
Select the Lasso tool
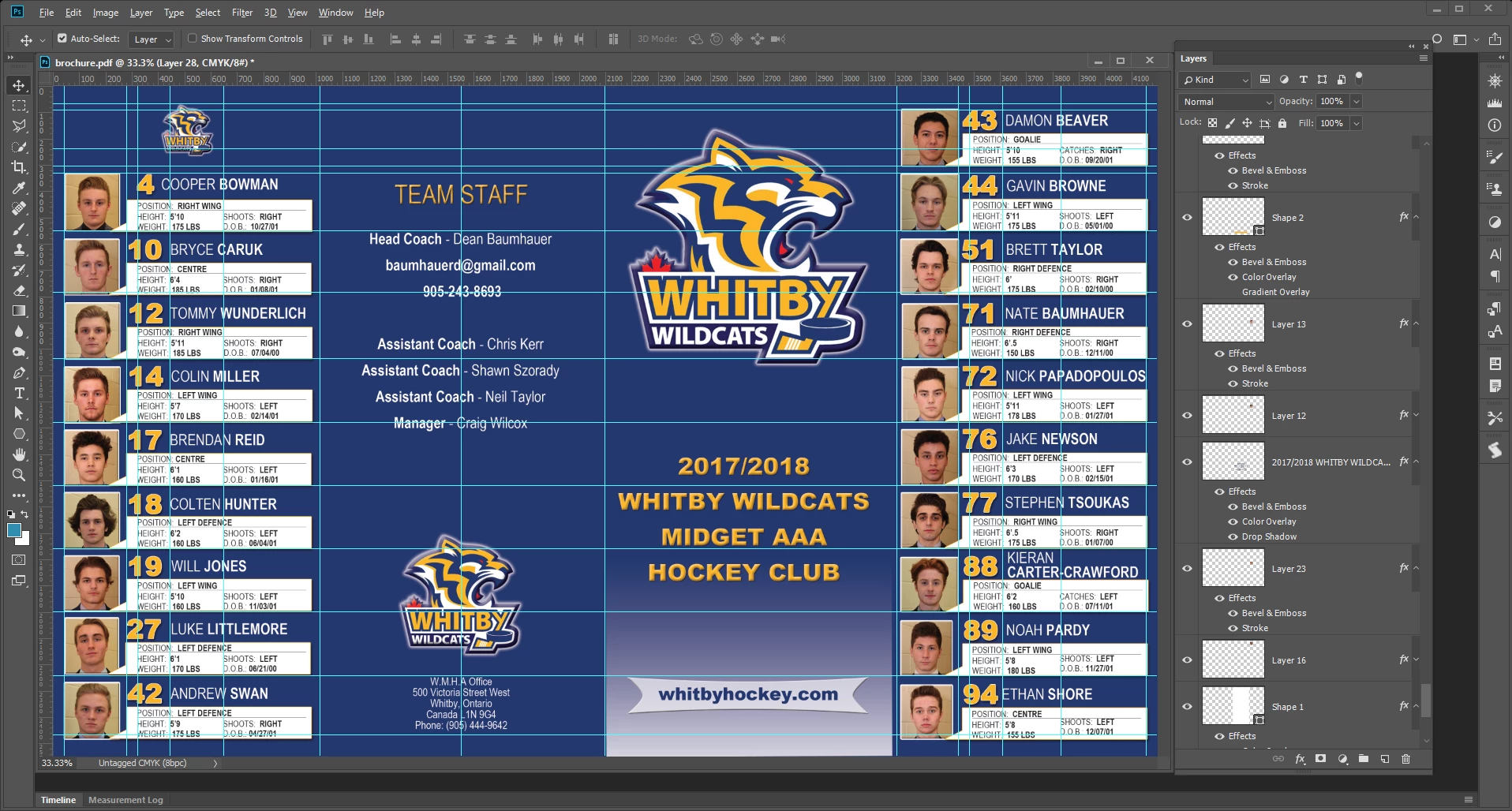tap(19, 126)
